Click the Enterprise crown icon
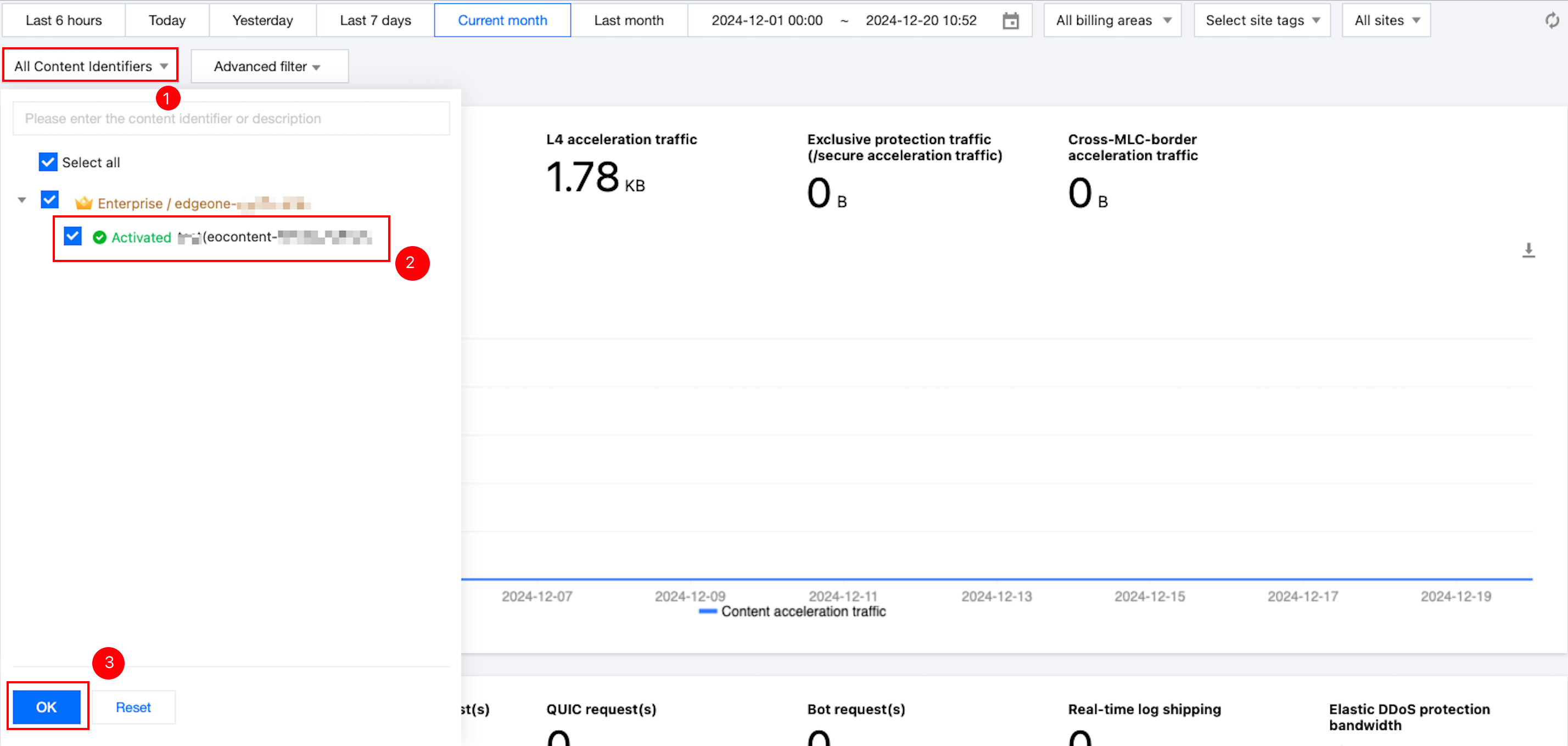Image resolution: width=1568 pixels, height=746 pixels. [x=83, y=203]
